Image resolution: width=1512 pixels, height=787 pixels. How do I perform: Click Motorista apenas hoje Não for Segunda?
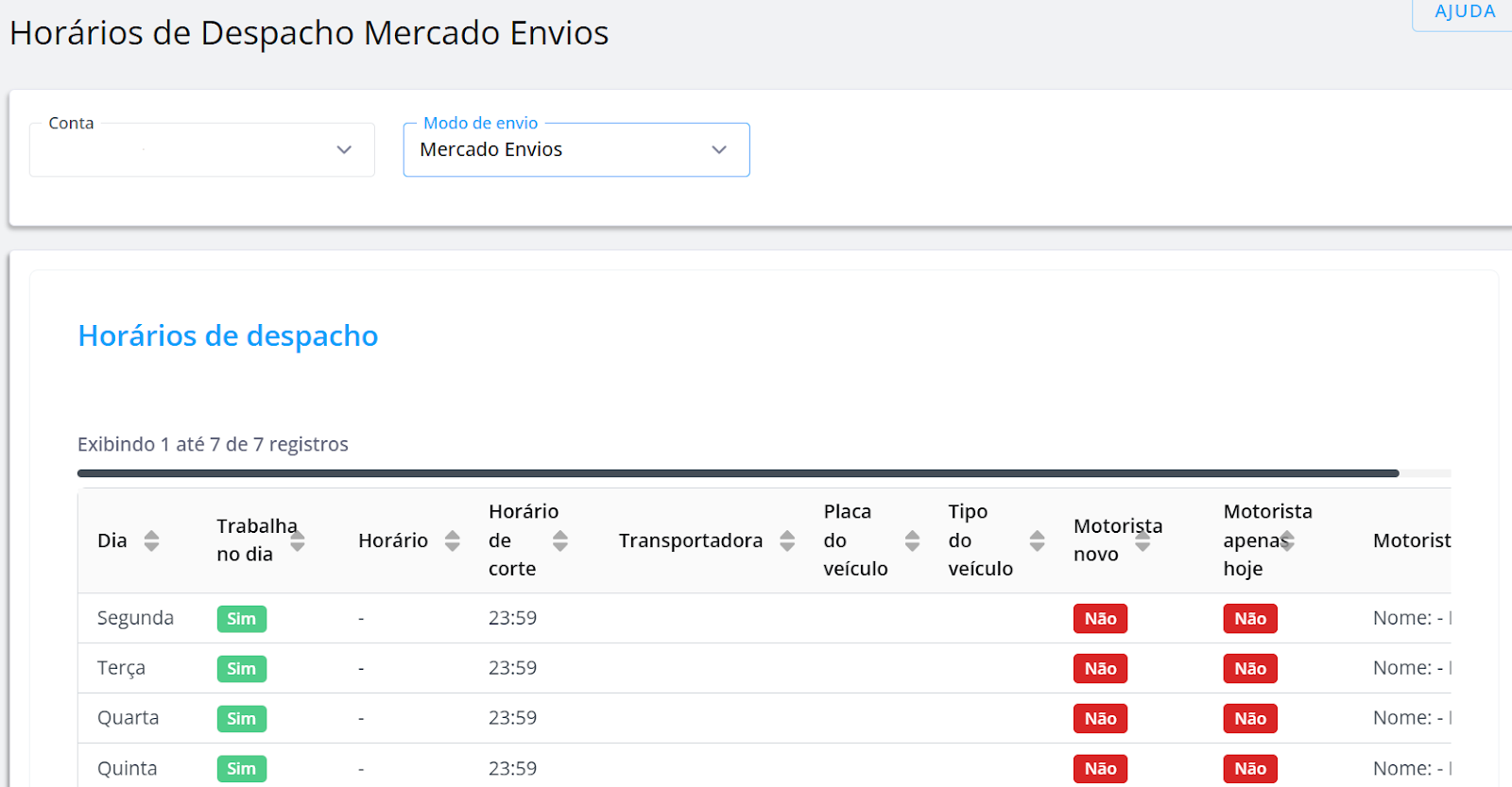1250,619
